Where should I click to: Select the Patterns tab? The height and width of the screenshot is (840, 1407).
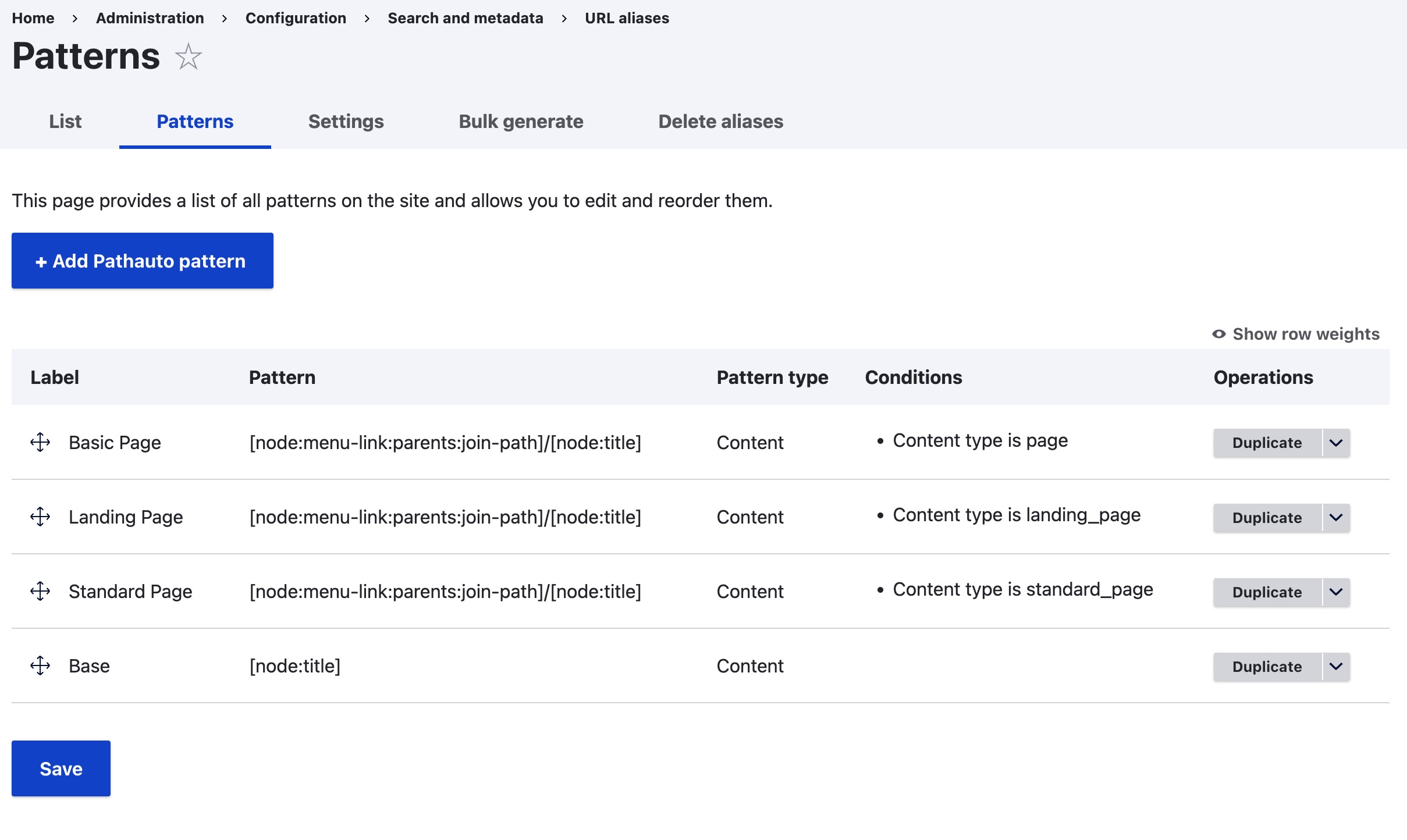(x=195, y=121)
